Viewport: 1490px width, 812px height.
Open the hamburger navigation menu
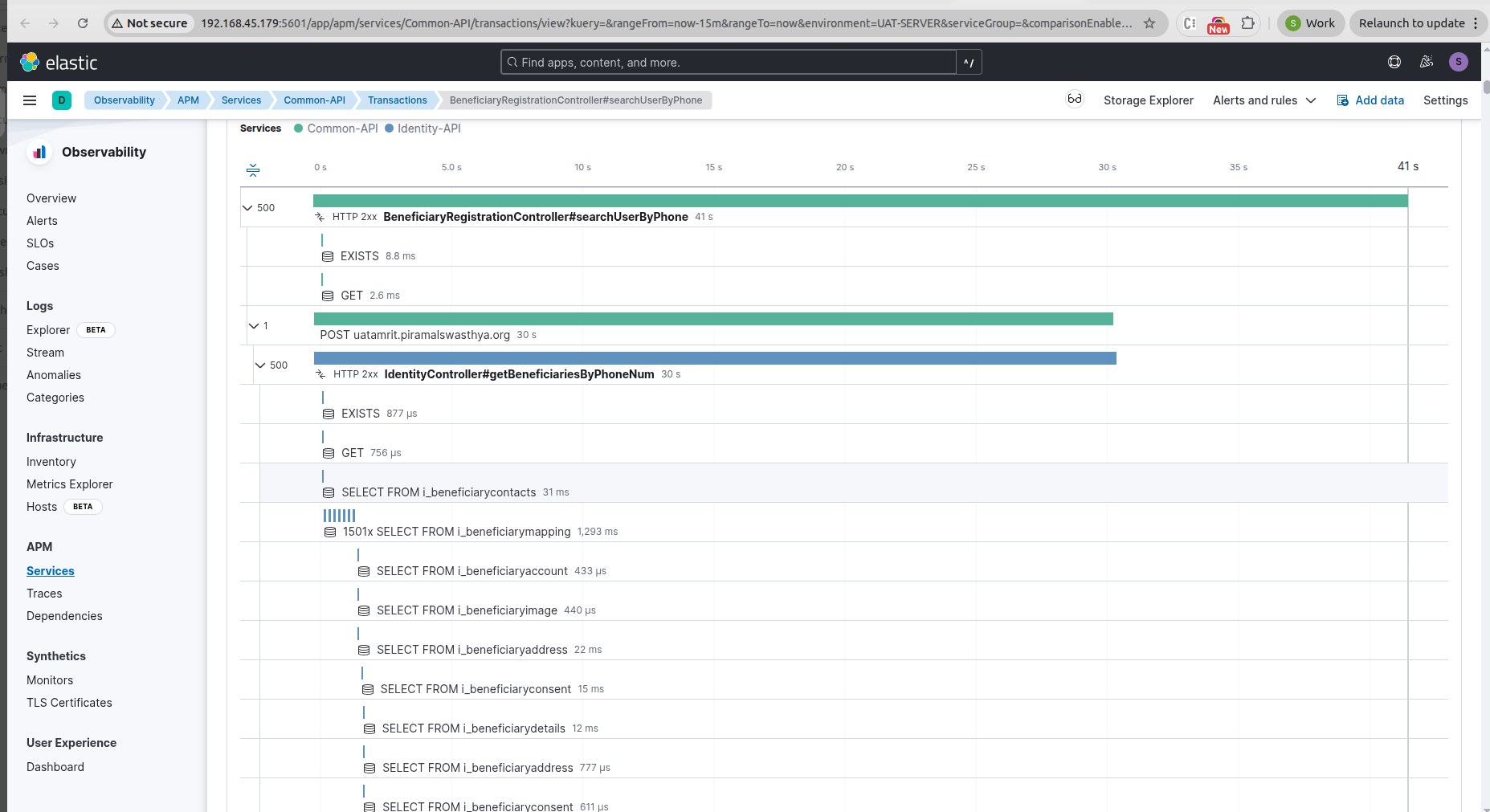30,100
